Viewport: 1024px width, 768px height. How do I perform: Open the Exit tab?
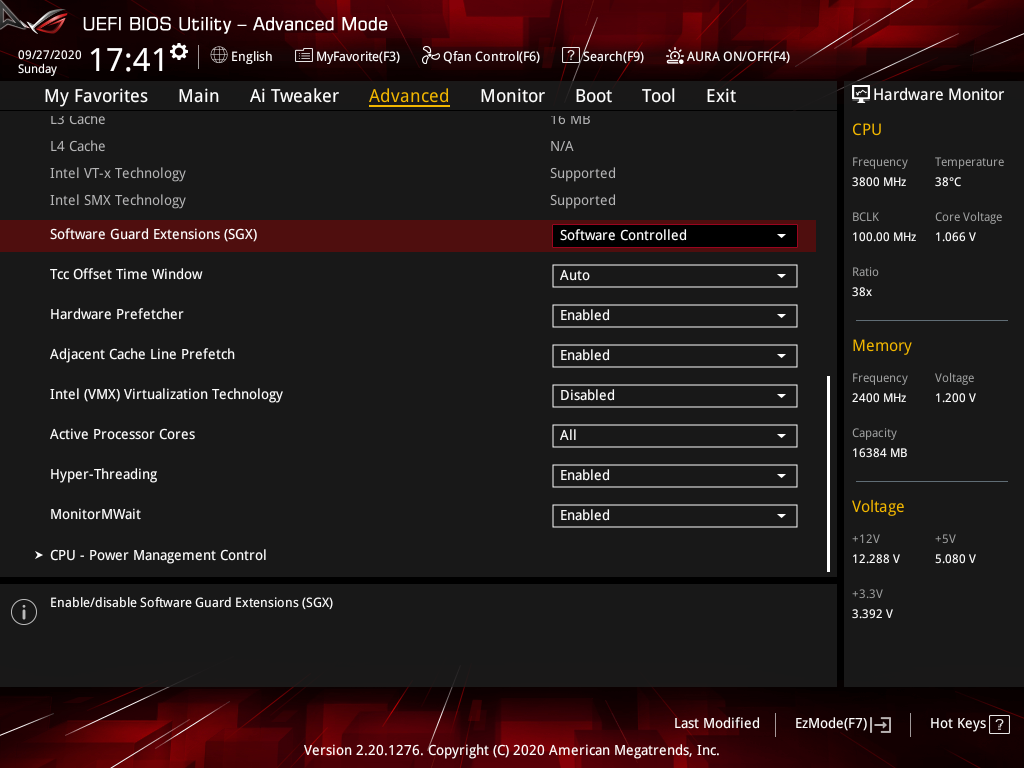pos(721,96)
